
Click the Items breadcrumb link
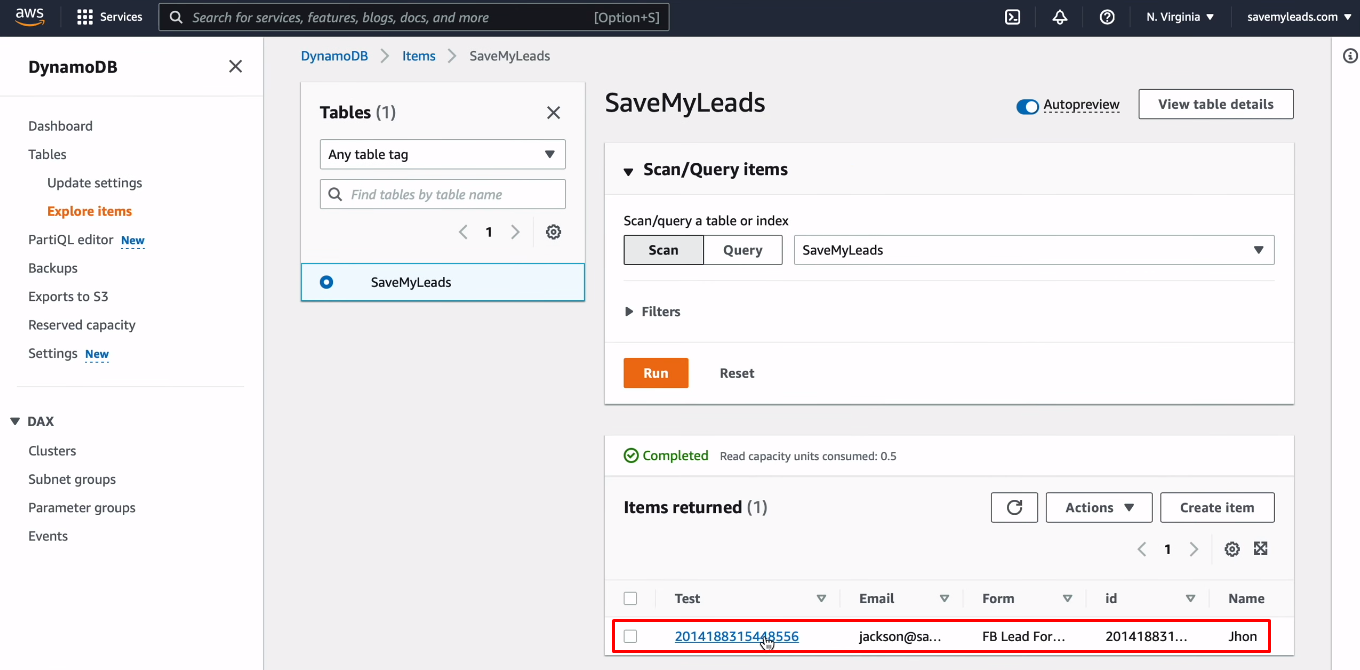pyautogui.click(x=419, y=56)
